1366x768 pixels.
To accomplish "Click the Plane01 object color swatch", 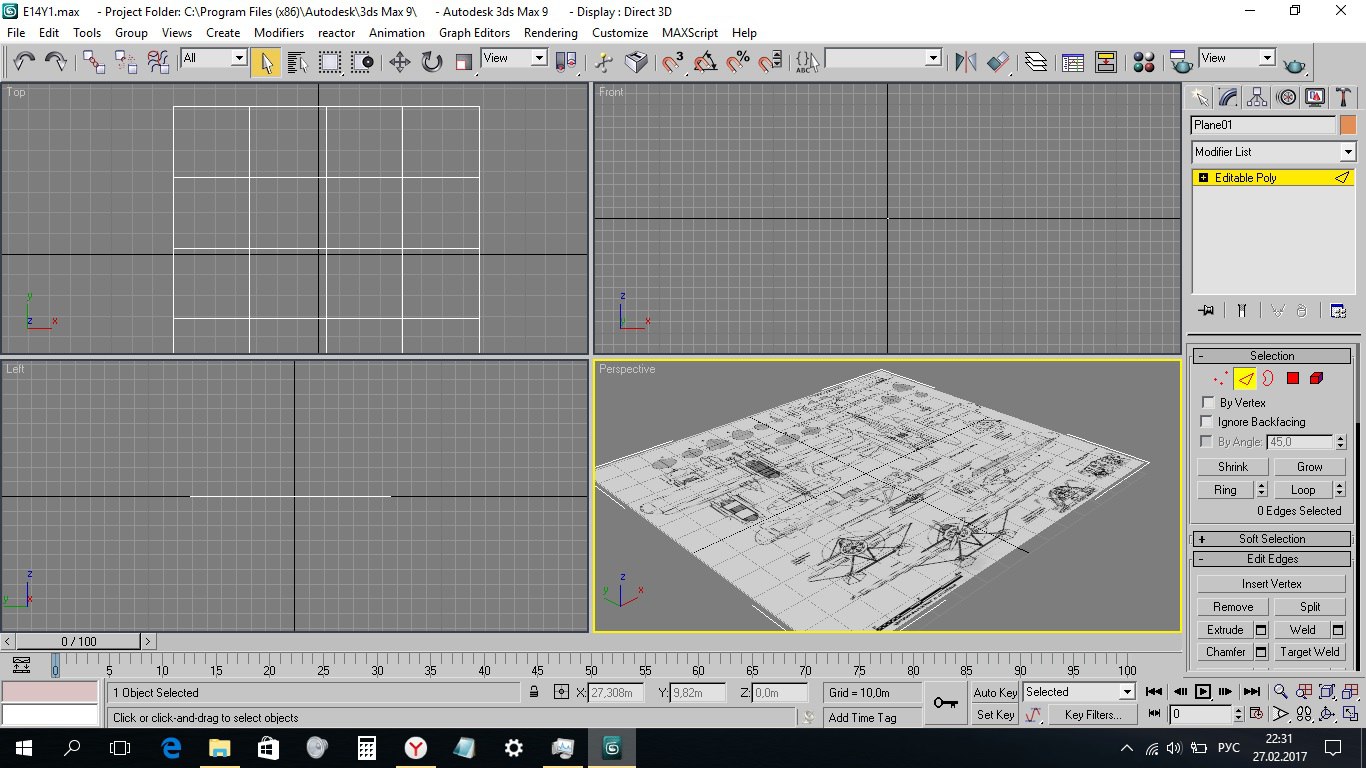I will [x=1348, y=125].
